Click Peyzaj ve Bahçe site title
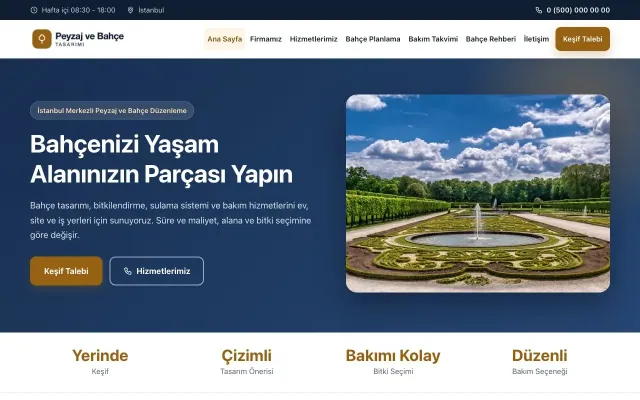The image size is (640, 400). coord(89,36)
